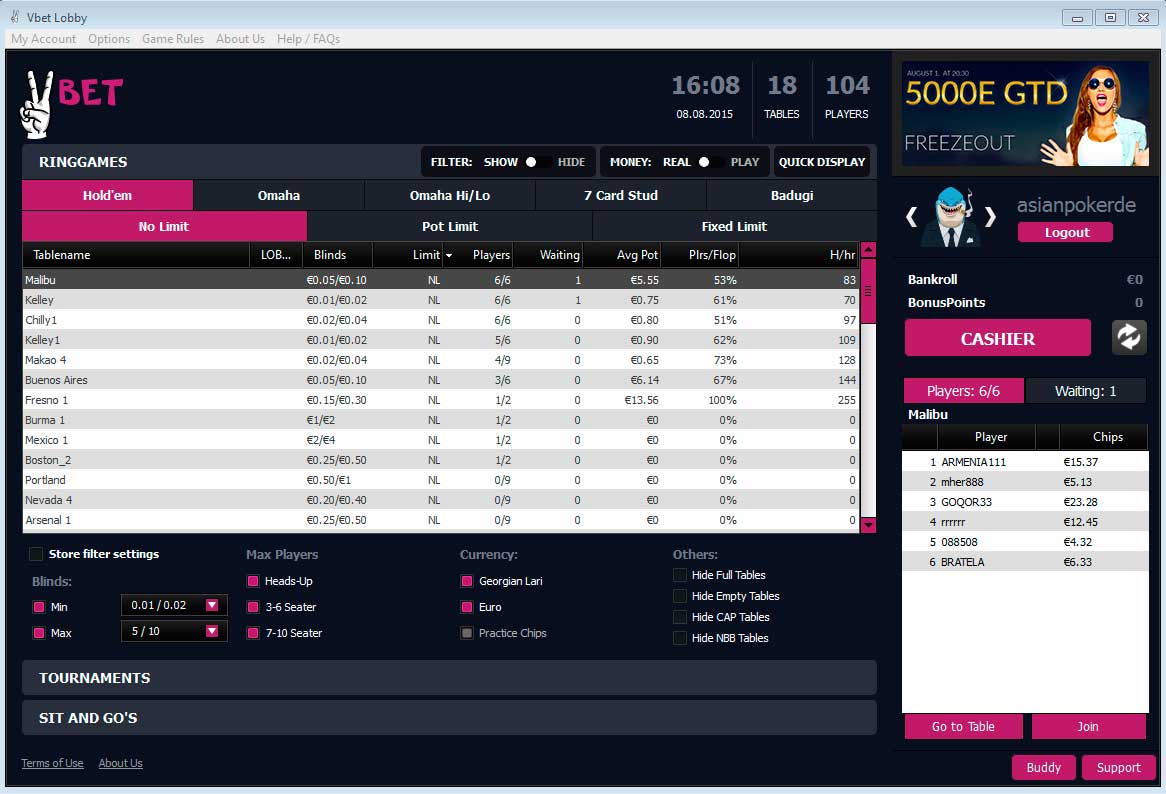Select the Fresno 1 table row
The image size is (1166, 794).
pyautogui.click(x=441, y=400)
